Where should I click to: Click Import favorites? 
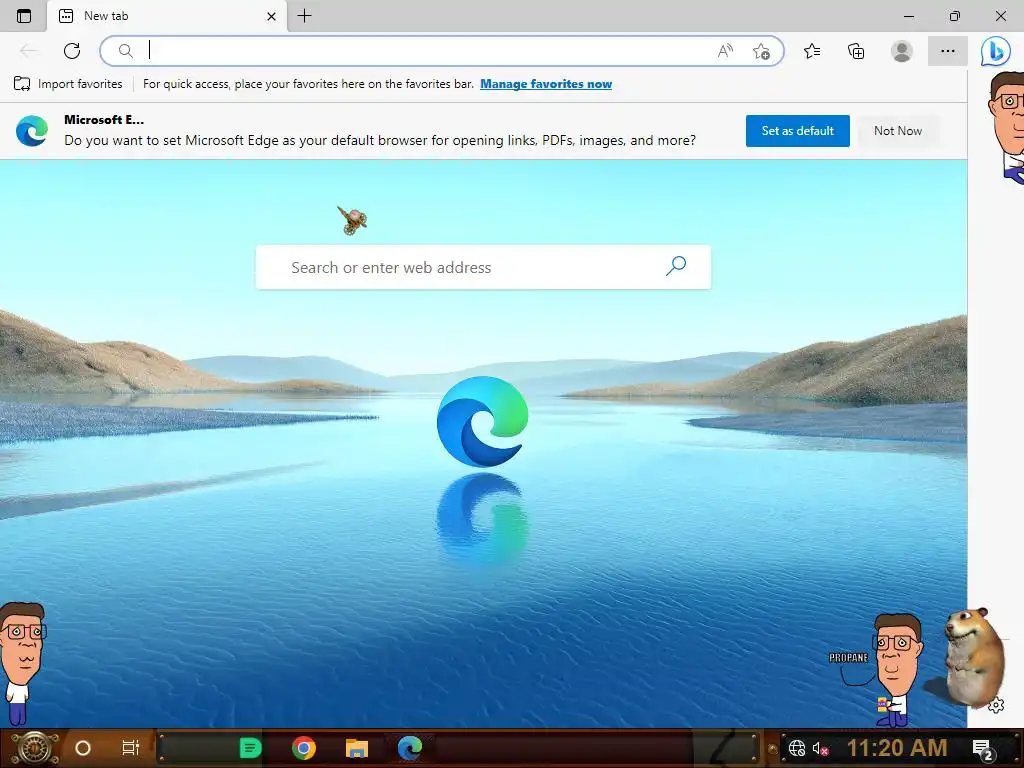[68, 84]
